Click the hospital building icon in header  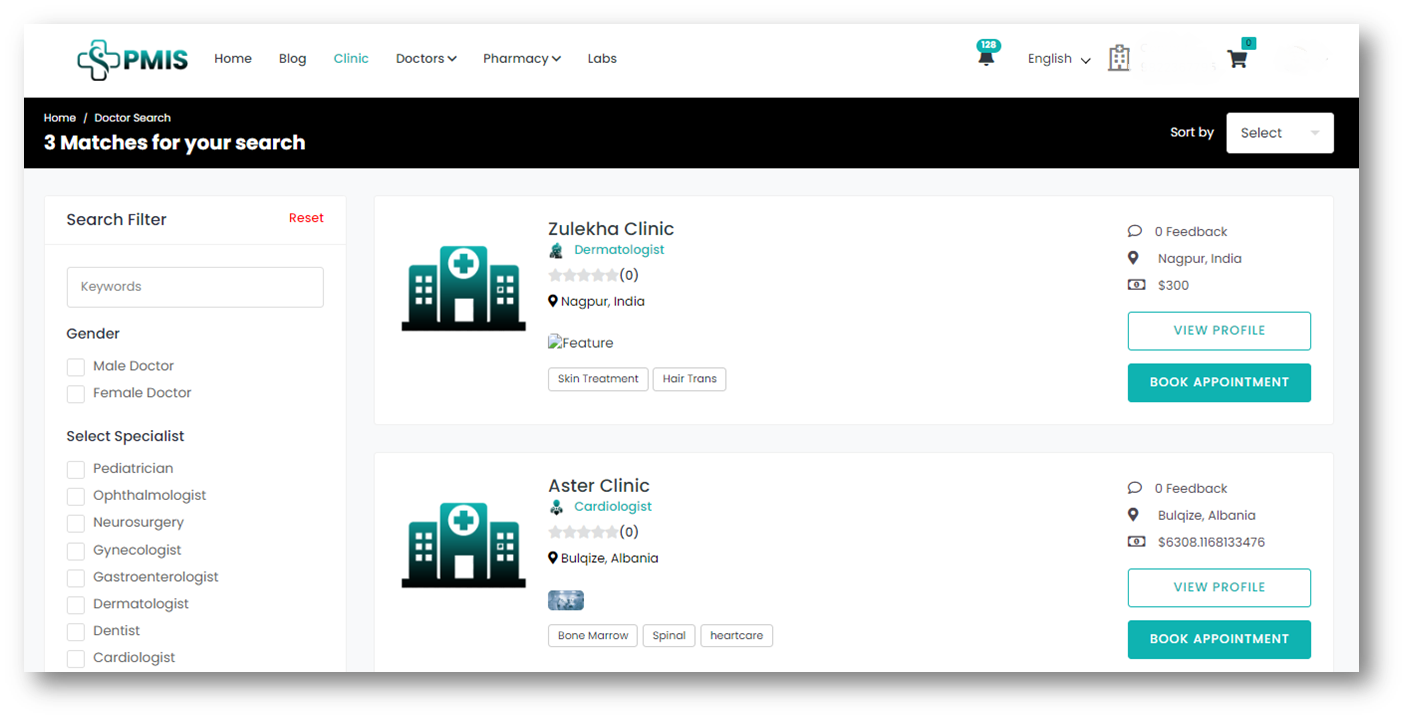coord(1119,57)
